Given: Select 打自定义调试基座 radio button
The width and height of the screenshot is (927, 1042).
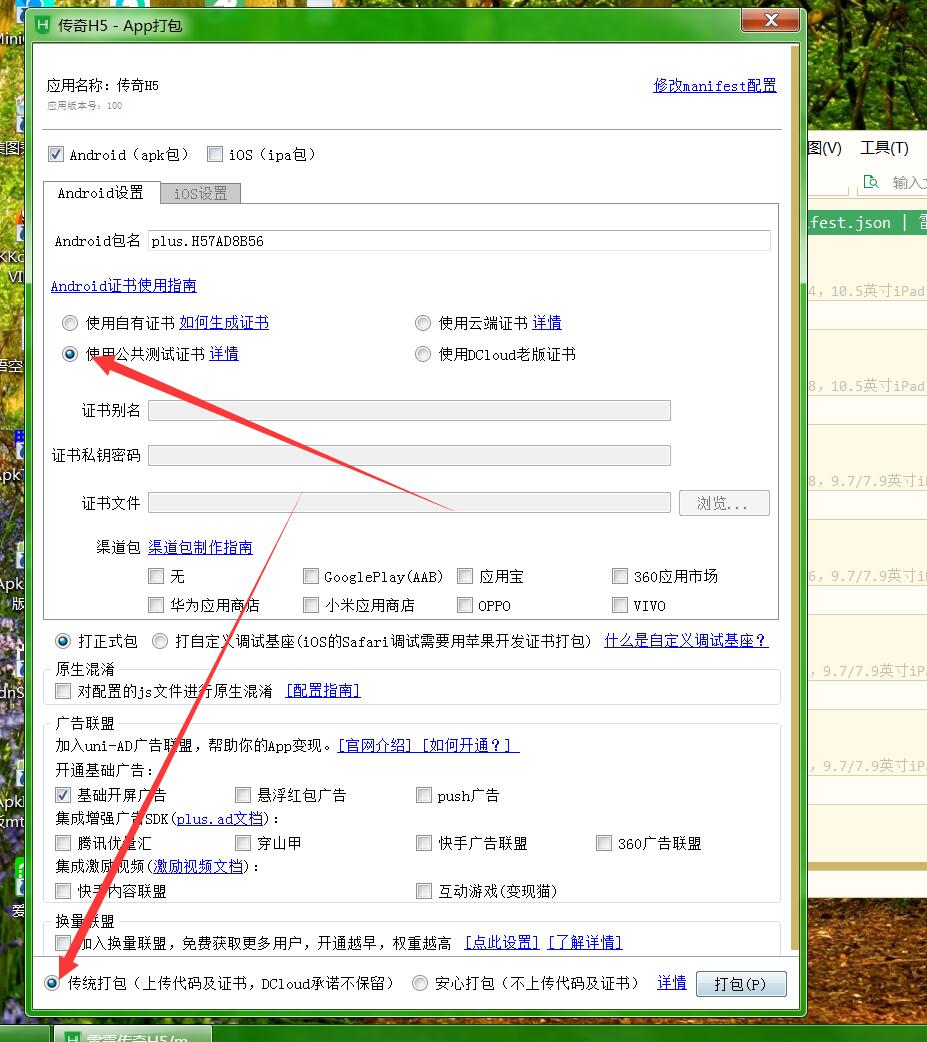Looking at the screenshot, I should (x=160, y=641).
